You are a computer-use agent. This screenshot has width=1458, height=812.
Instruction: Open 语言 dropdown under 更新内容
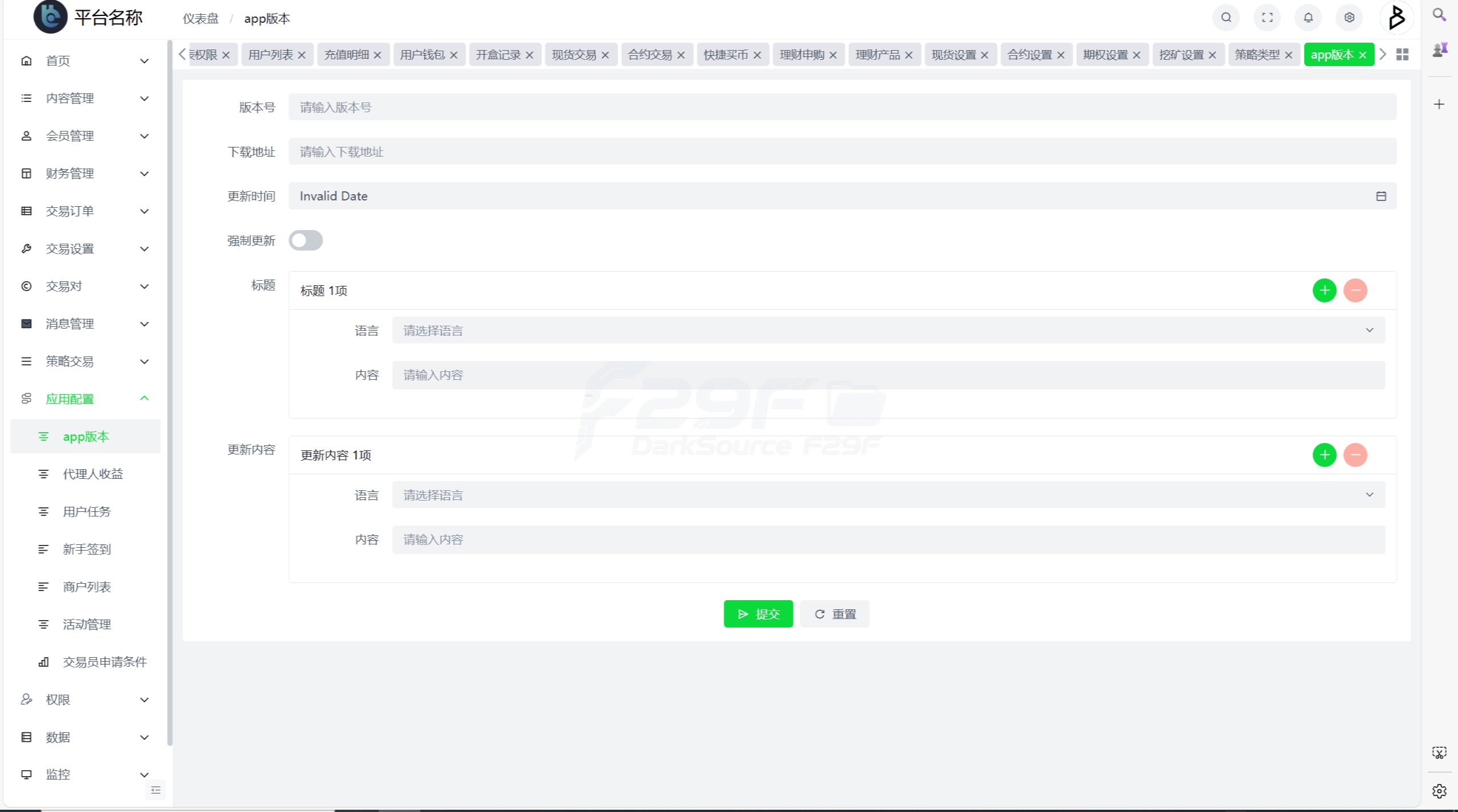click(888, 495)
